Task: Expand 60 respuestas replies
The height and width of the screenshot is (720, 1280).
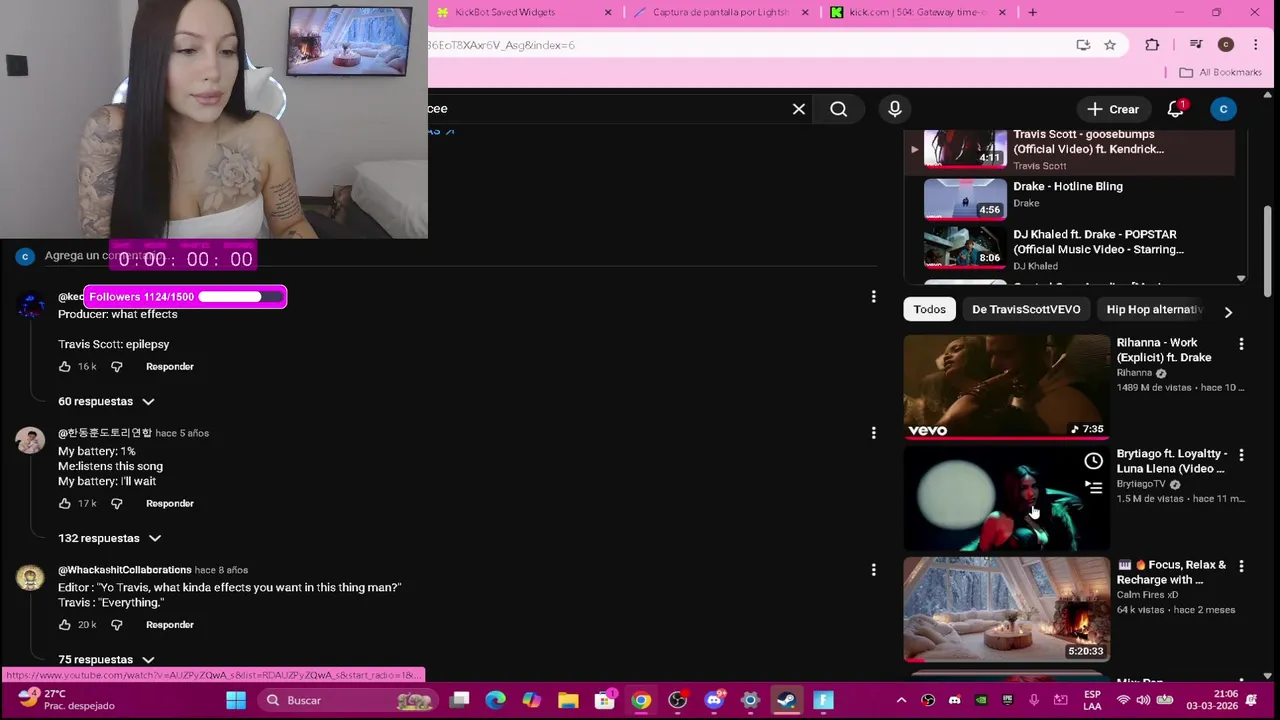Action: click(106, 401)
